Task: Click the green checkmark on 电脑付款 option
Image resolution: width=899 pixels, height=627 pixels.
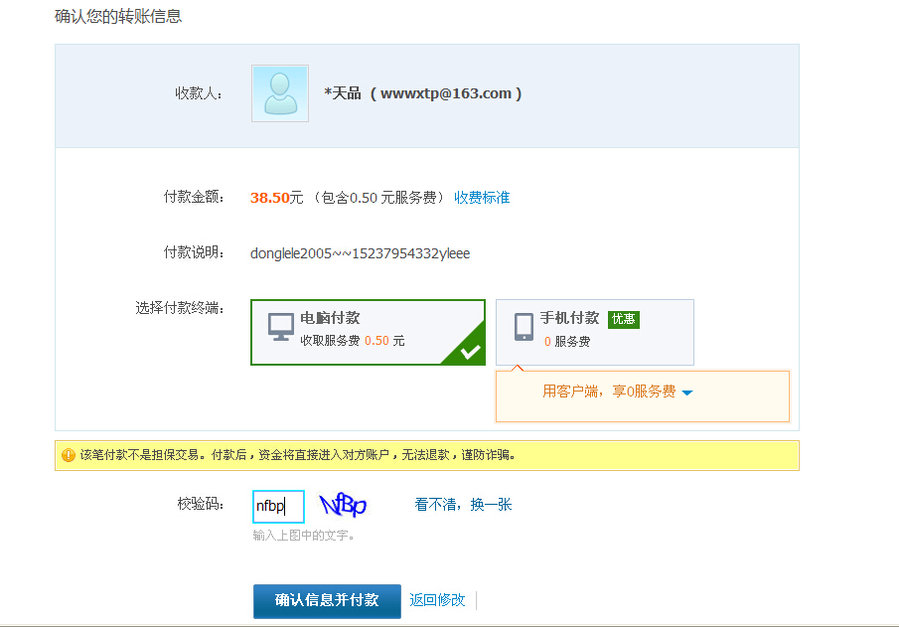Action: point(471,353)
